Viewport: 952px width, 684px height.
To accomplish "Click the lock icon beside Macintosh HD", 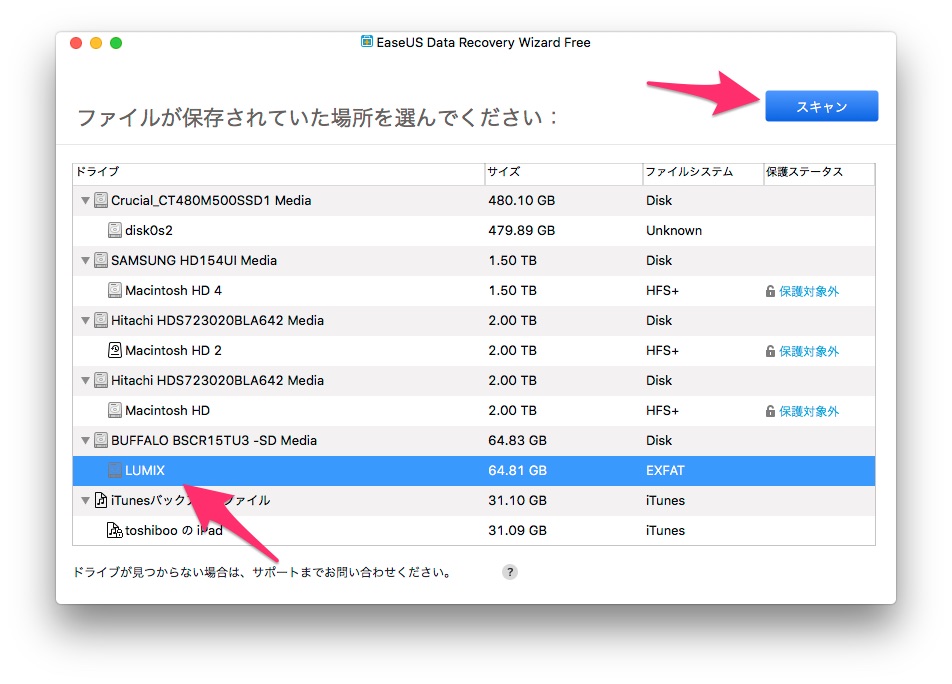I will click(770, 412).
